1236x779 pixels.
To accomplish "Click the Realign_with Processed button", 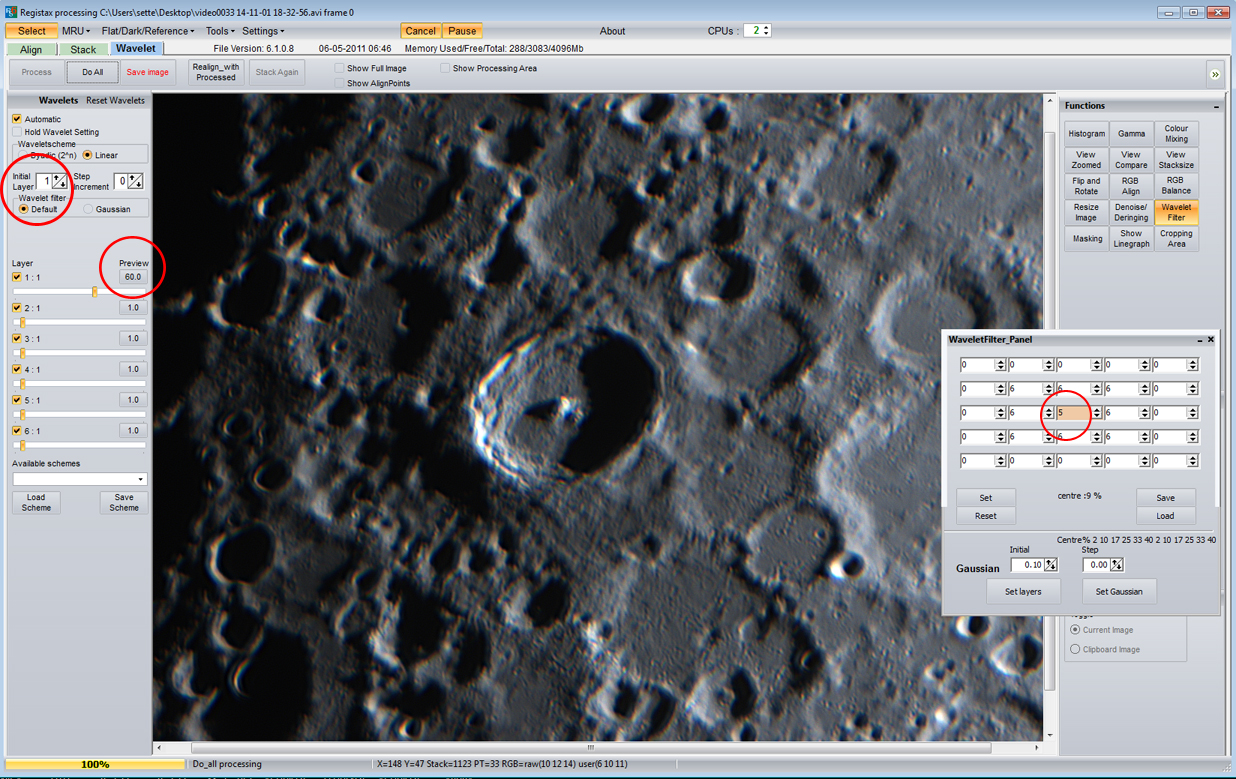I will pyautogui.click(x=216, y=72).
